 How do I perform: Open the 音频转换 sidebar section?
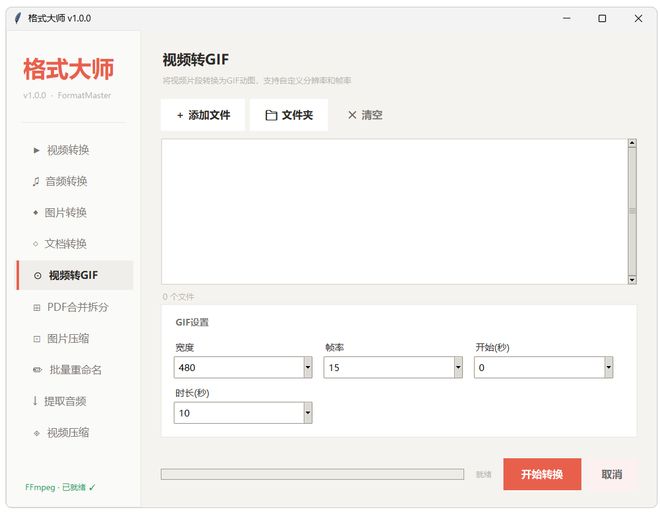(75, 181)
